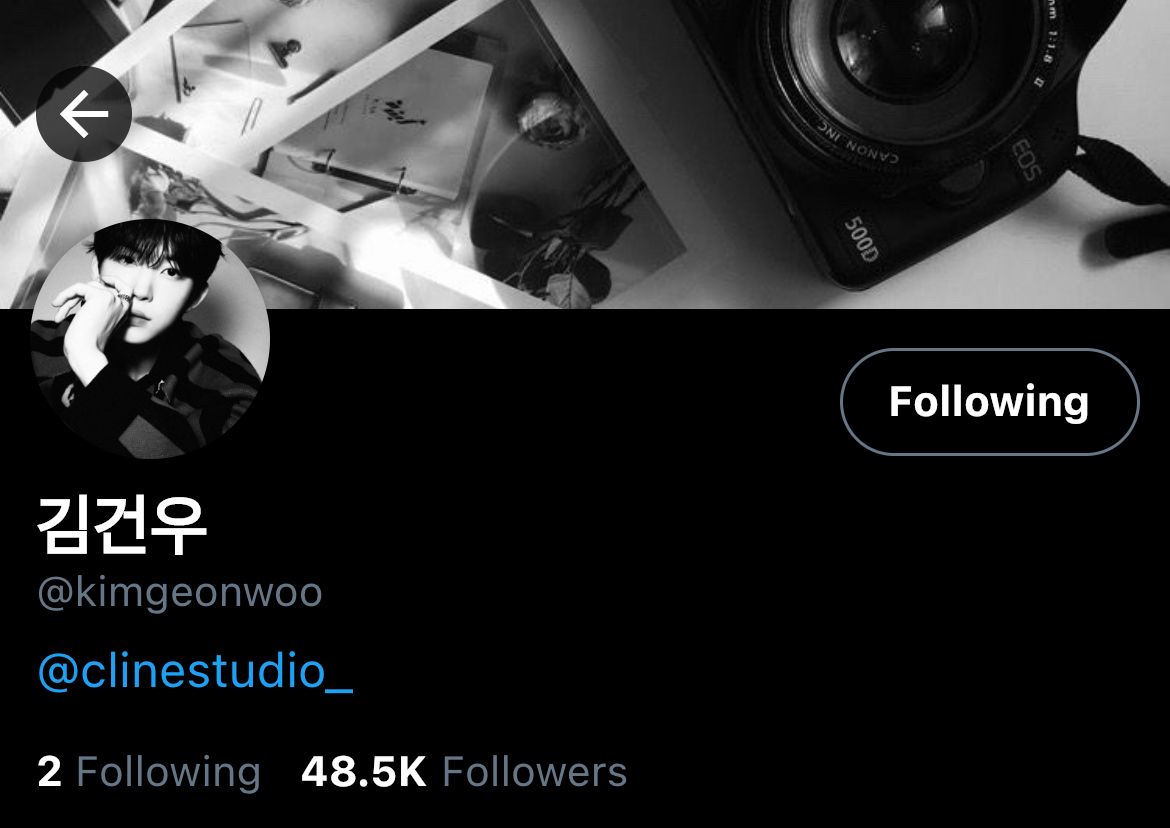Image resolution: width=1170 pixels, height=828 pixels.
Task: Toggle the Following button to unfollow
Action: point(989,401)
